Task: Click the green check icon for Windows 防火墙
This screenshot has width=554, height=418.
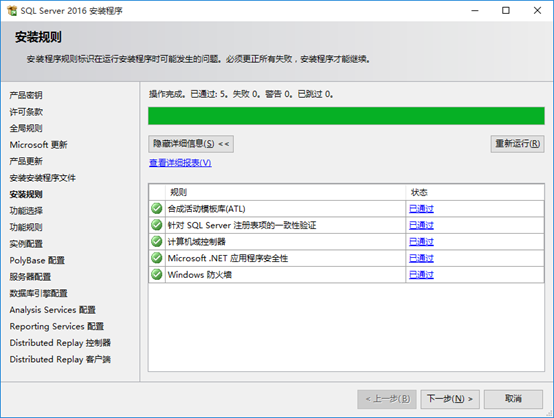Action: point(157,275)
